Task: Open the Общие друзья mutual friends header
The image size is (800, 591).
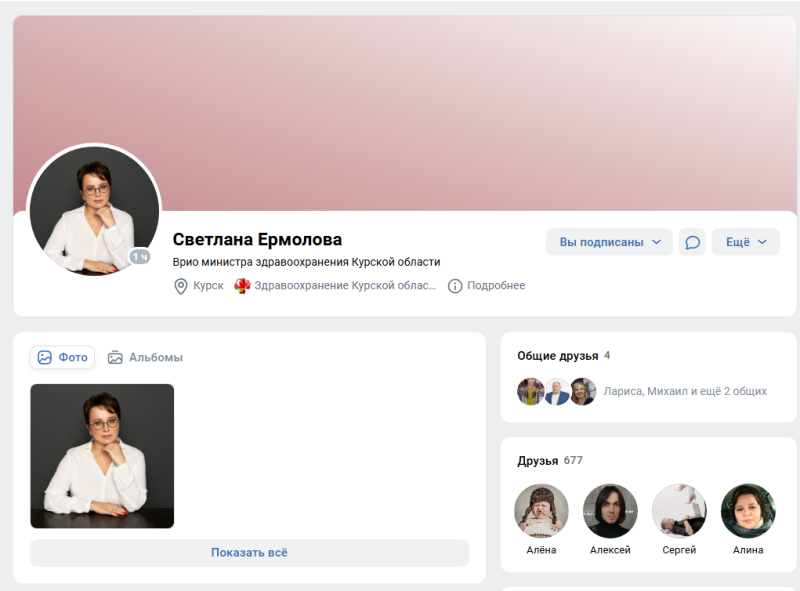Action: coord(557,356)
